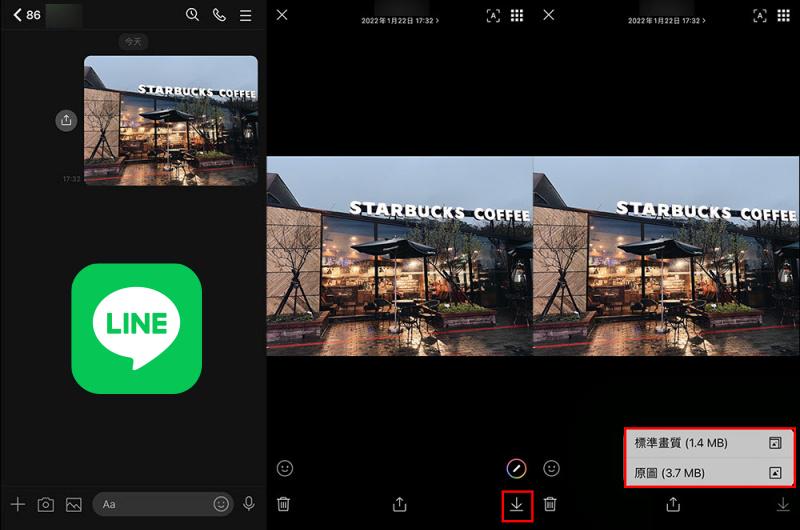Tap smiley reaction in middle viewer
Screen dimensions: 800x530
tap(285, 468)
